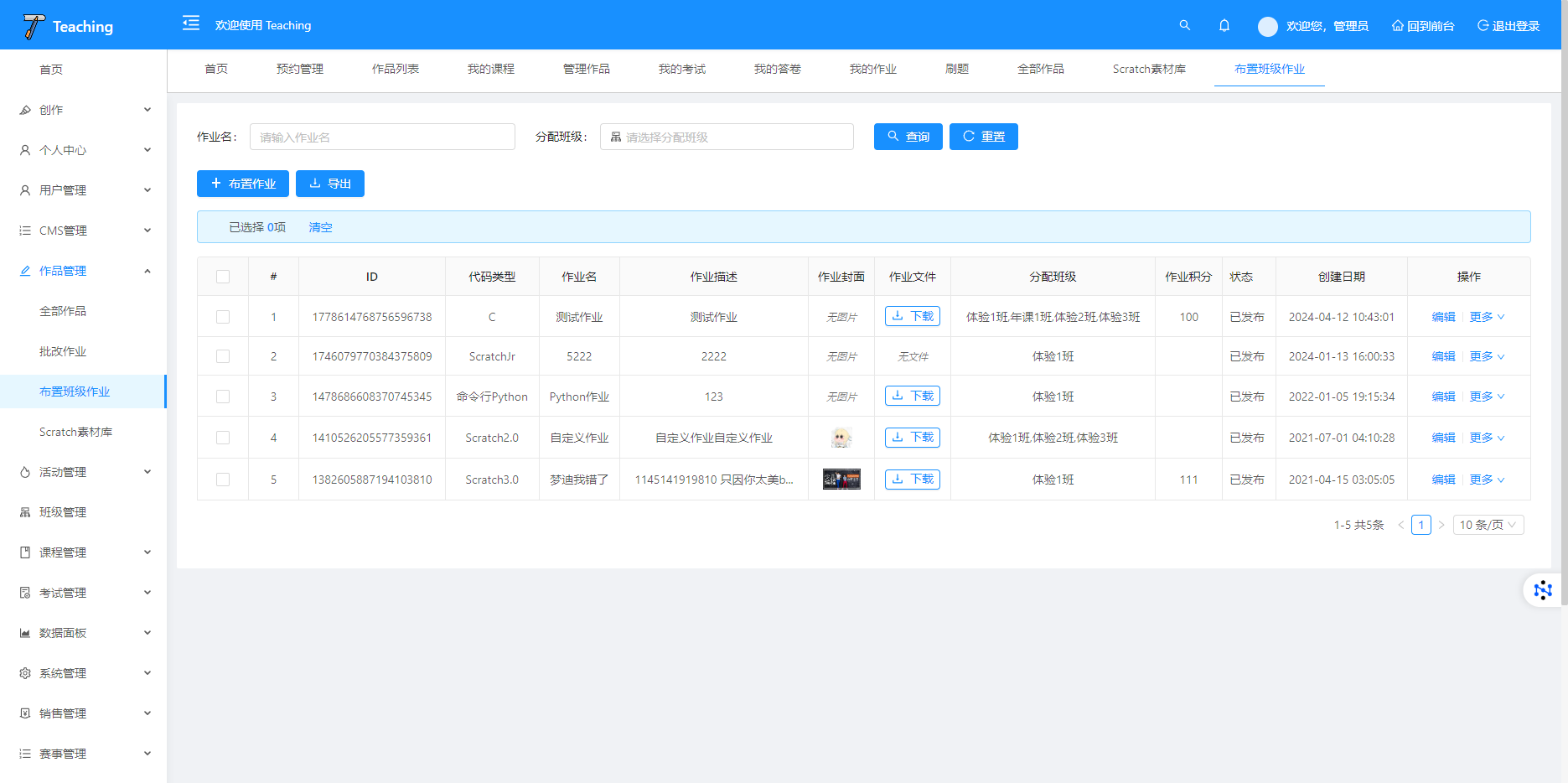The image size is (1568, 783).
Task: Toggle the sidebar collapse menu icon
Action: [x=191, y=23]
